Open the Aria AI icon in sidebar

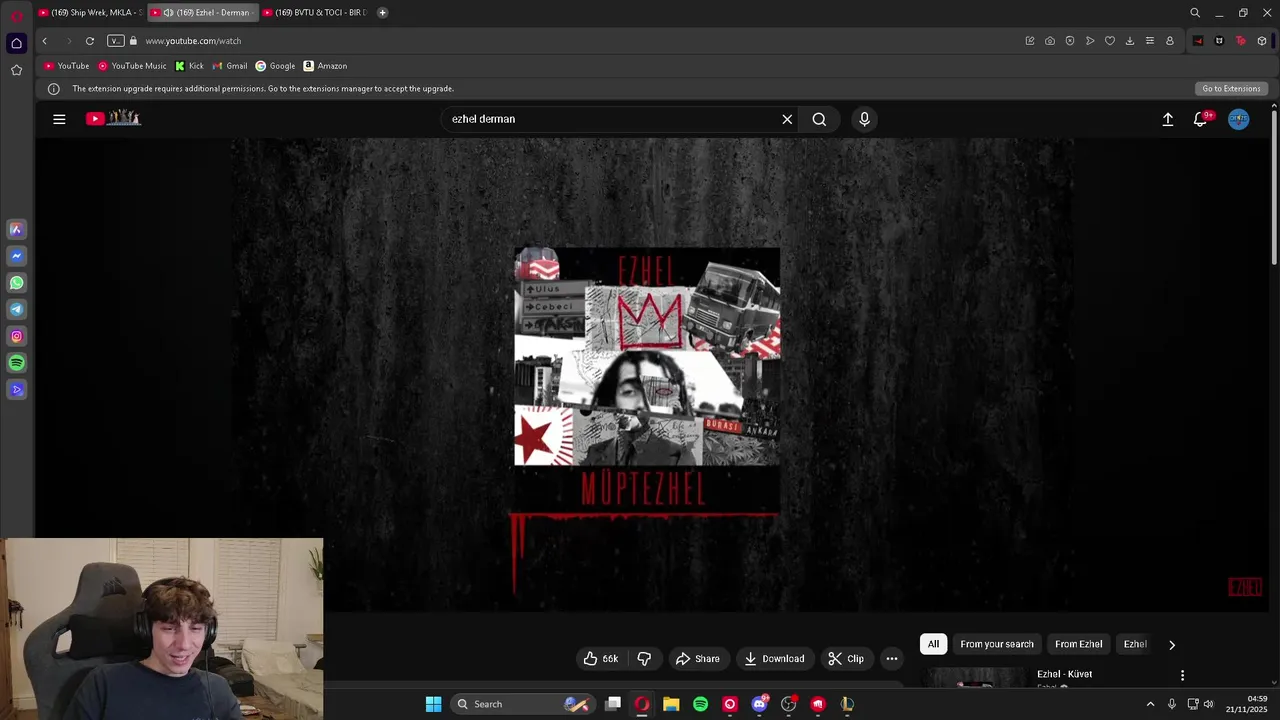click(16, 229)
